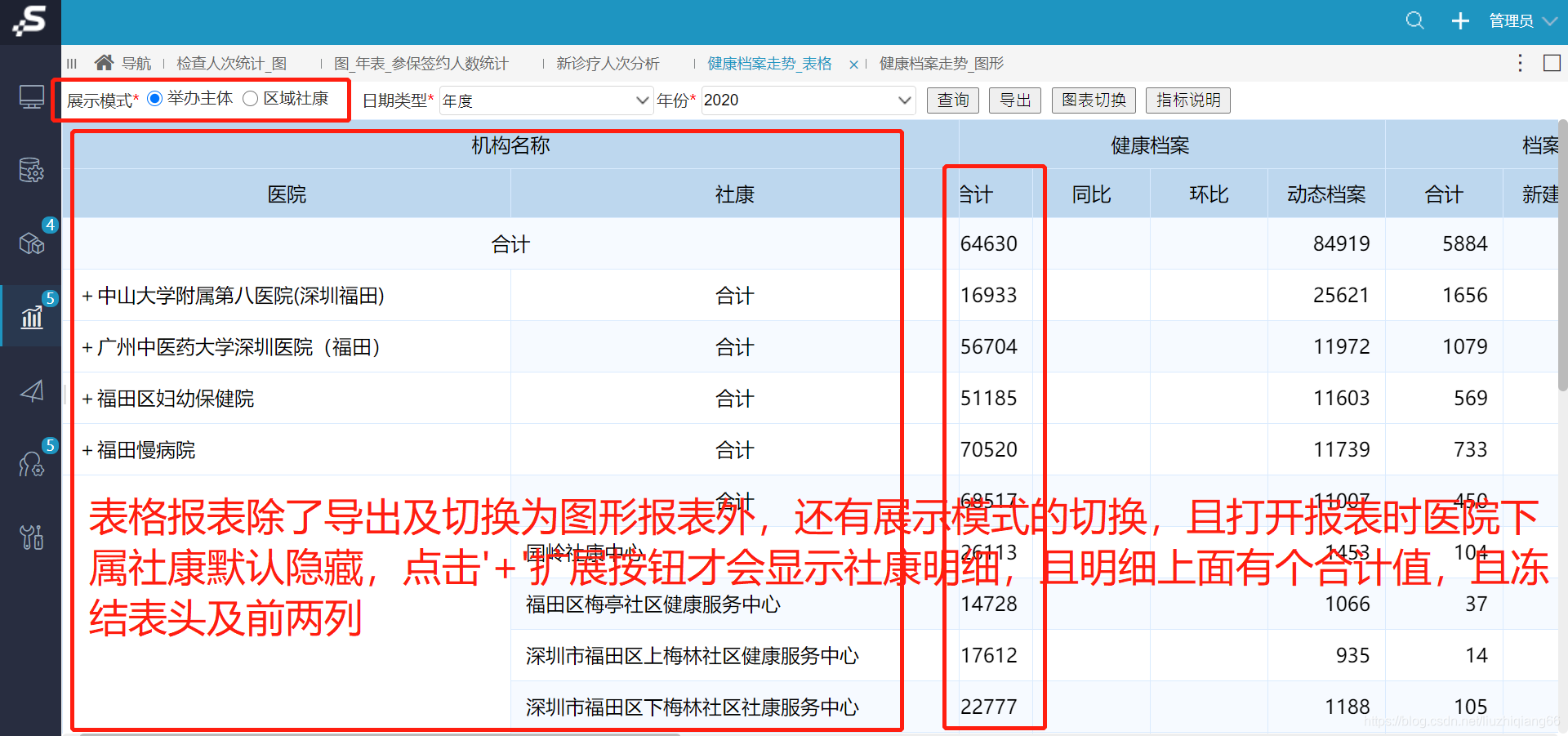Switch to the 新诊疗人次分析 tab
The image size is (1568, 736).
pyautogui.click(x=608, y=64)
